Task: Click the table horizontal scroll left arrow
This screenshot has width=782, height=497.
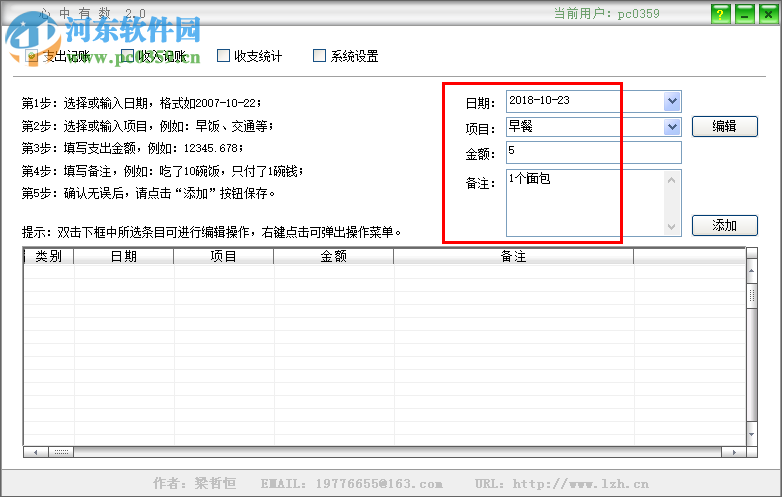Action: (36, 452)
